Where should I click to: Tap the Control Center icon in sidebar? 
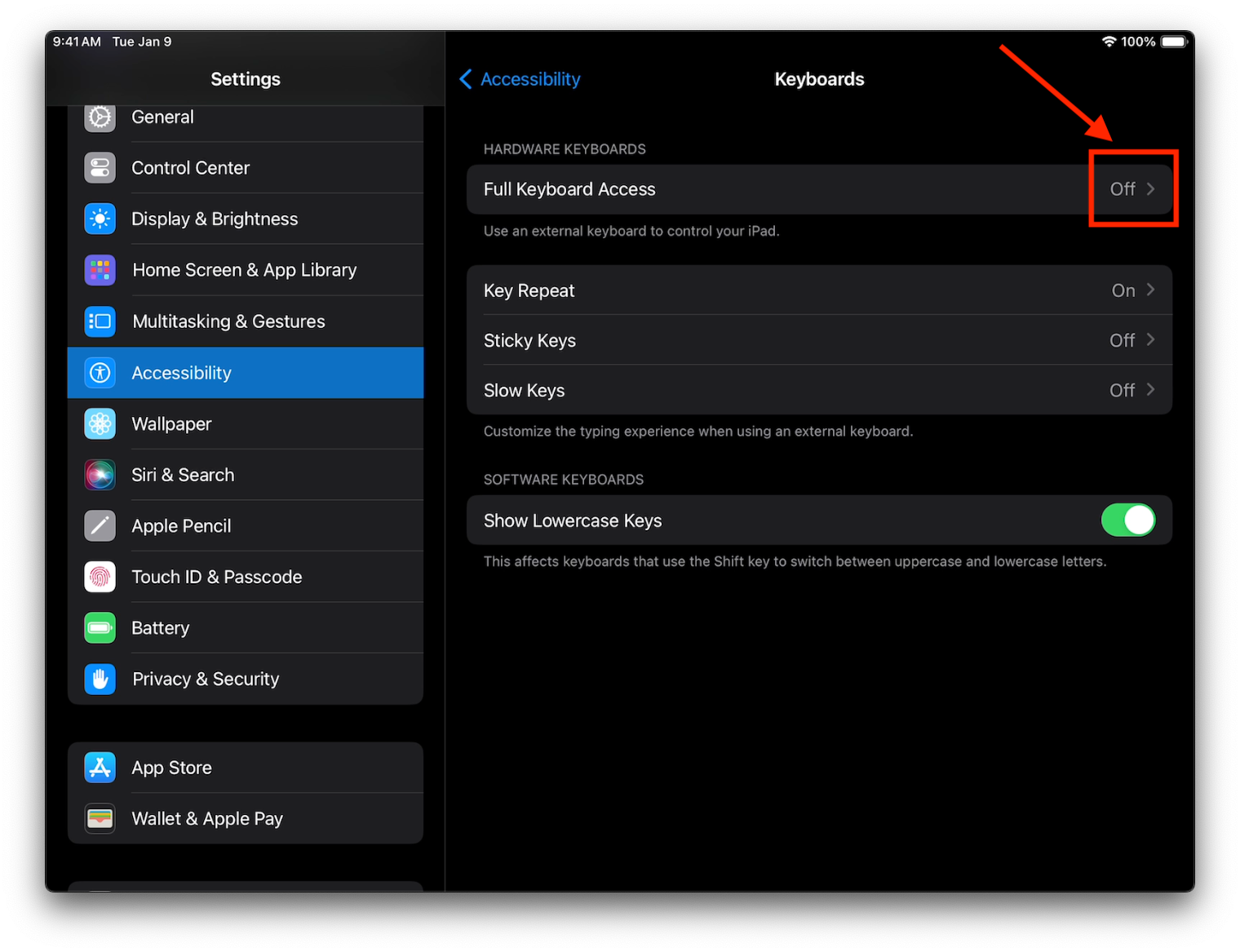(100, 168)
